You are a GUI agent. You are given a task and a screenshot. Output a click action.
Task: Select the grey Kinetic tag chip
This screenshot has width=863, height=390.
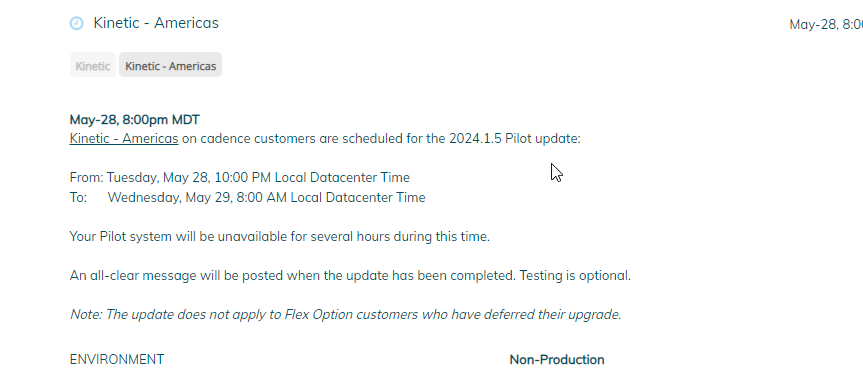[92, 66]
